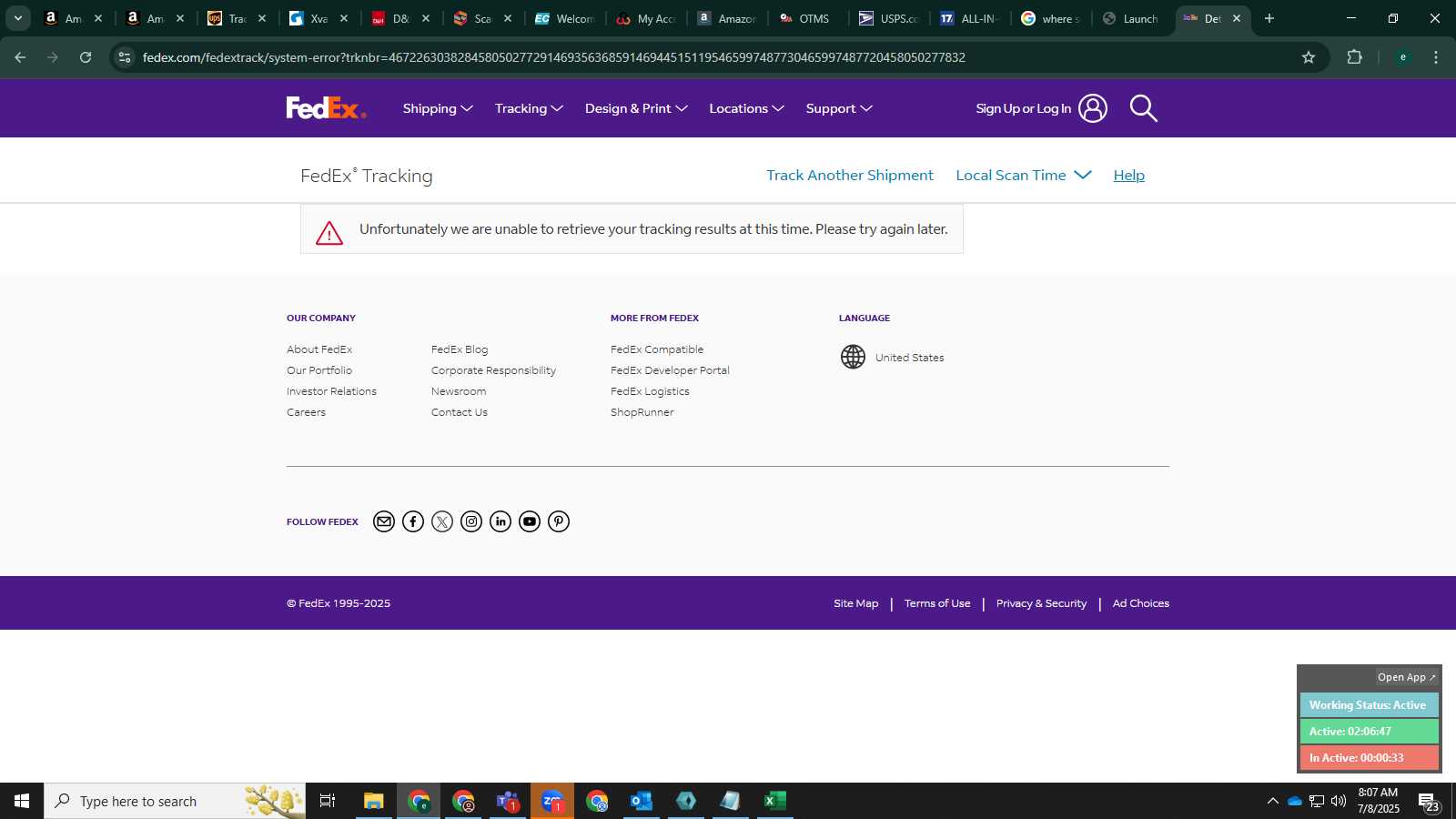Expand the Locations menu

[746, 108]
